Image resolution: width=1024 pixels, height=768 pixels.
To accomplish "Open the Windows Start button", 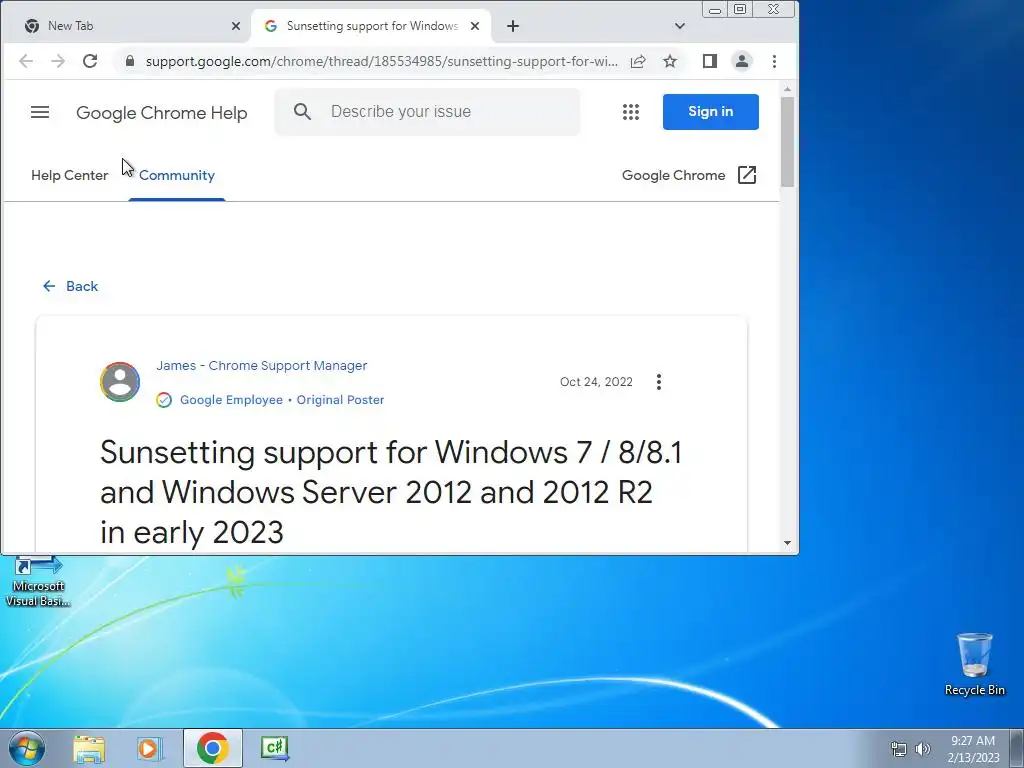I will click(26, 748).
